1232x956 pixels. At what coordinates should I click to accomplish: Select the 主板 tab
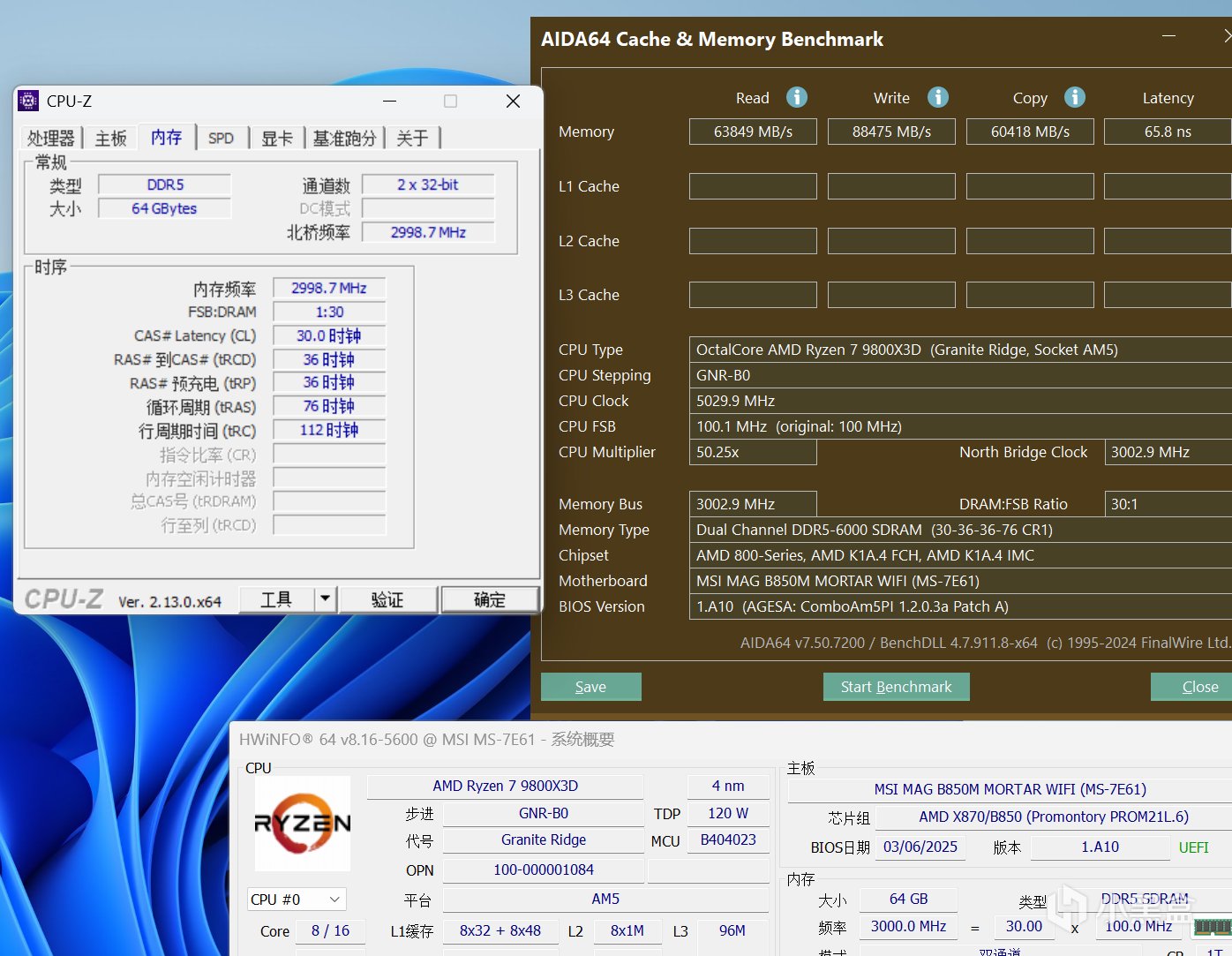(111, 139)
